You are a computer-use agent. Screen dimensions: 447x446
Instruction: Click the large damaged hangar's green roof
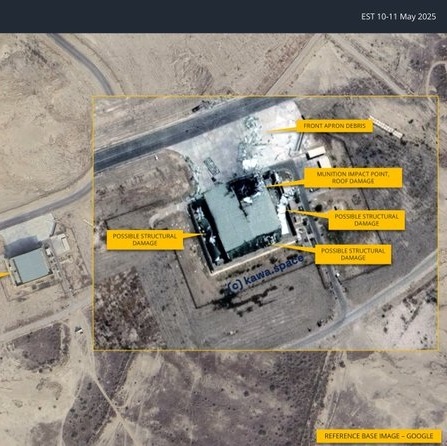242,217
